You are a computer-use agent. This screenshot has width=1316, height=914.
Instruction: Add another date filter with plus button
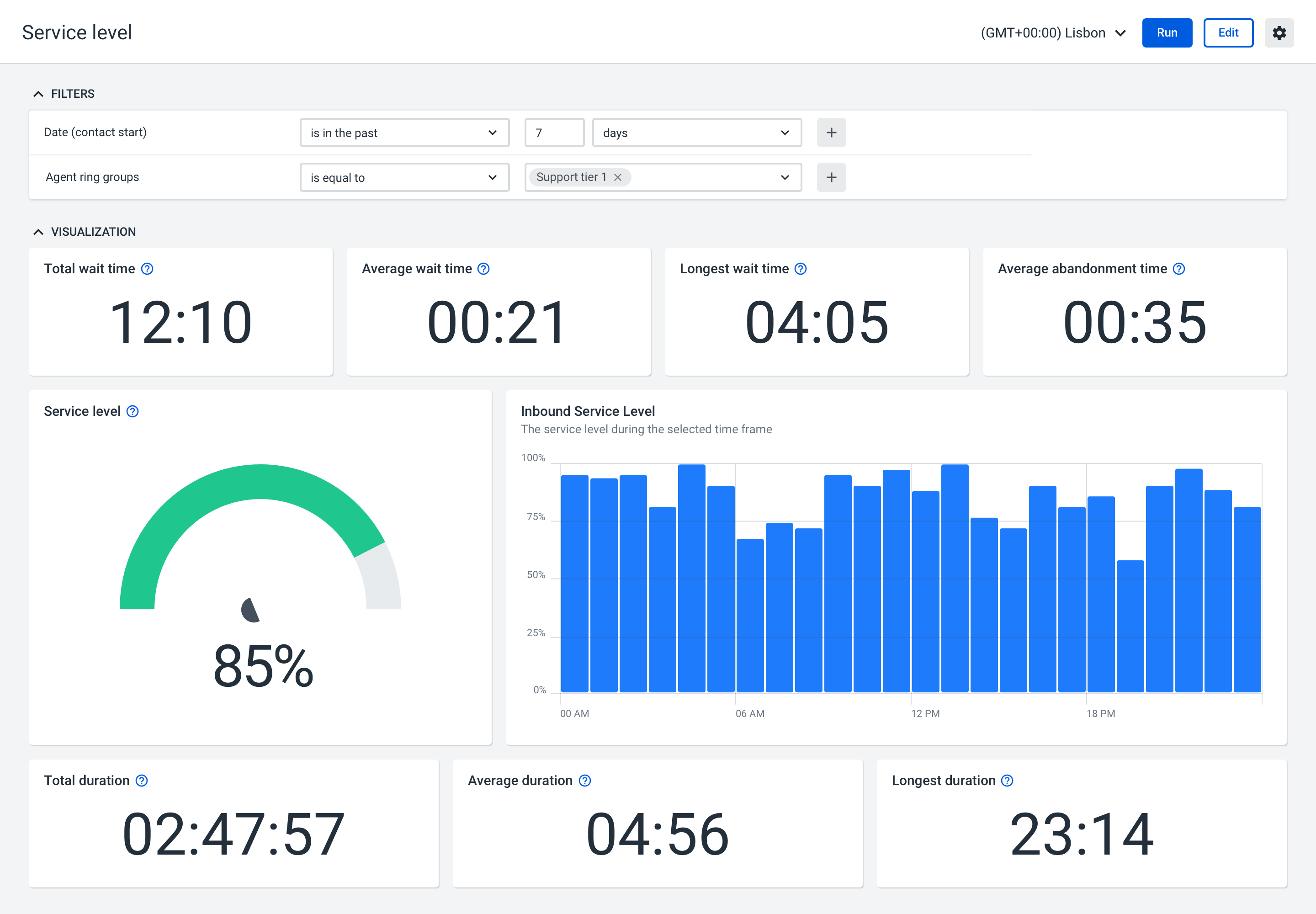831,133
